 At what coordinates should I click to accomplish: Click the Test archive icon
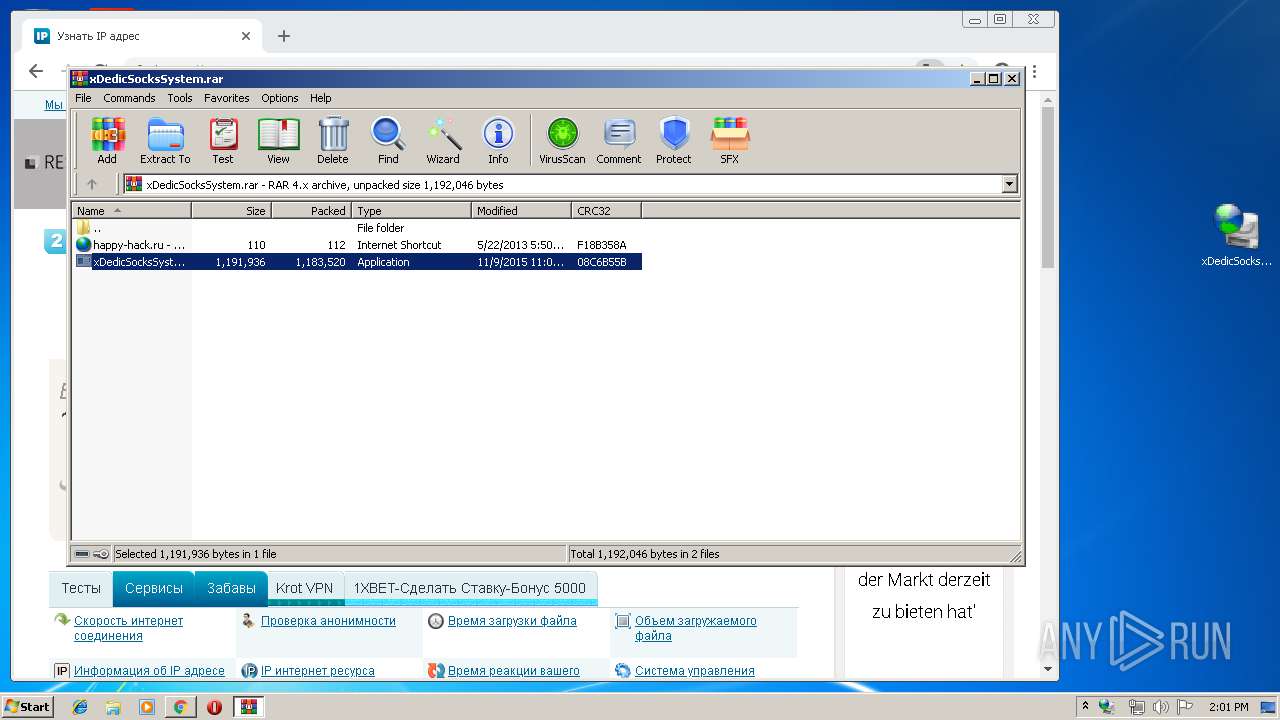point(223,140)
